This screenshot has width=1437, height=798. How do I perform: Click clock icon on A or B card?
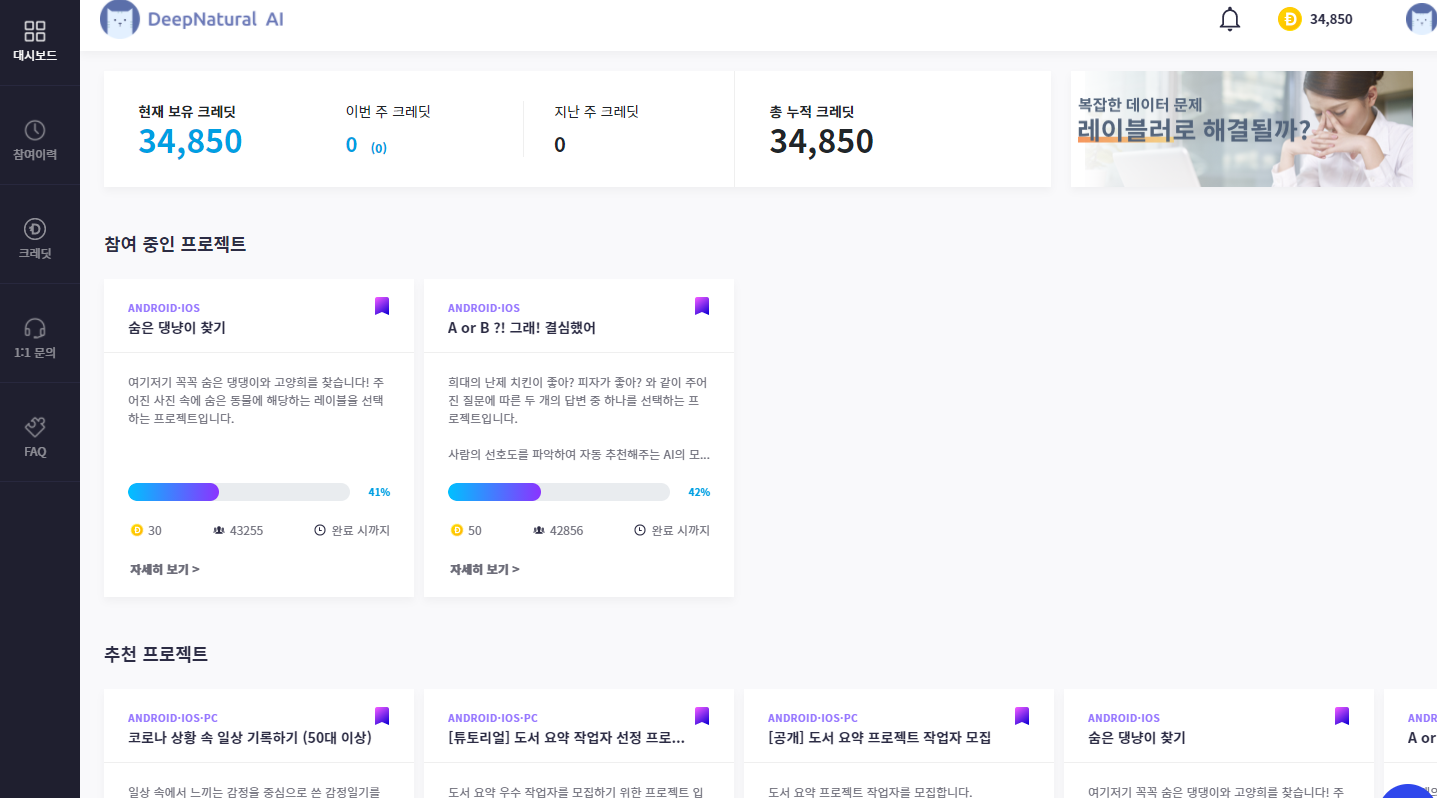click(640, 530)
